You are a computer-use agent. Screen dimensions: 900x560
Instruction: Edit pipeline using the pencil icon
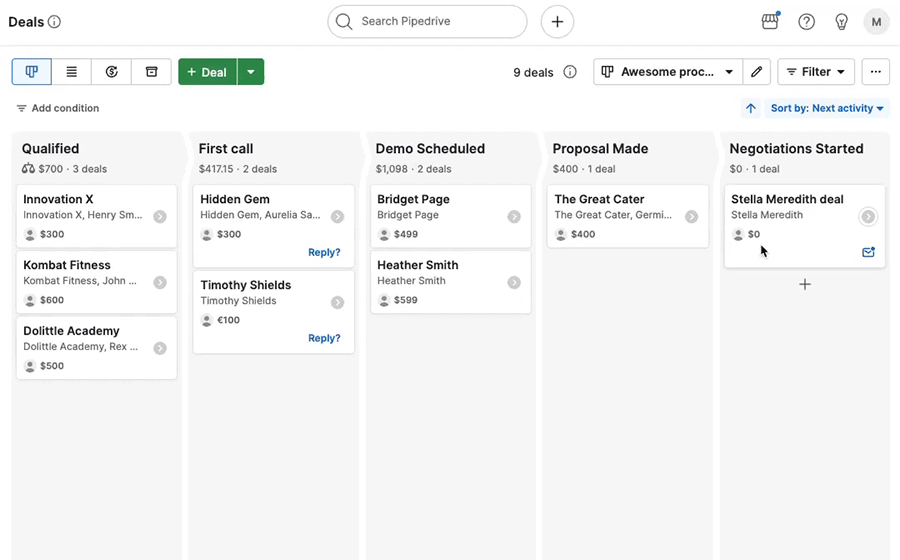(757, 72)
